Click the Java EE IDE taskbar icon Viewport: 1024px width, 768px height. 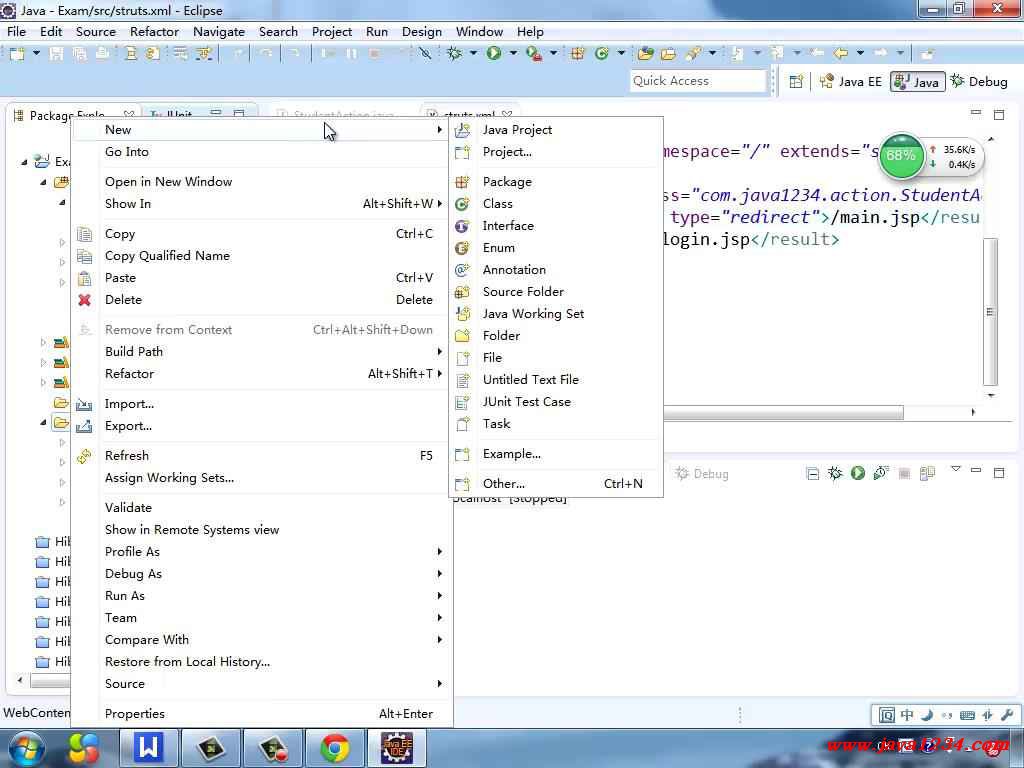(397, 748)
